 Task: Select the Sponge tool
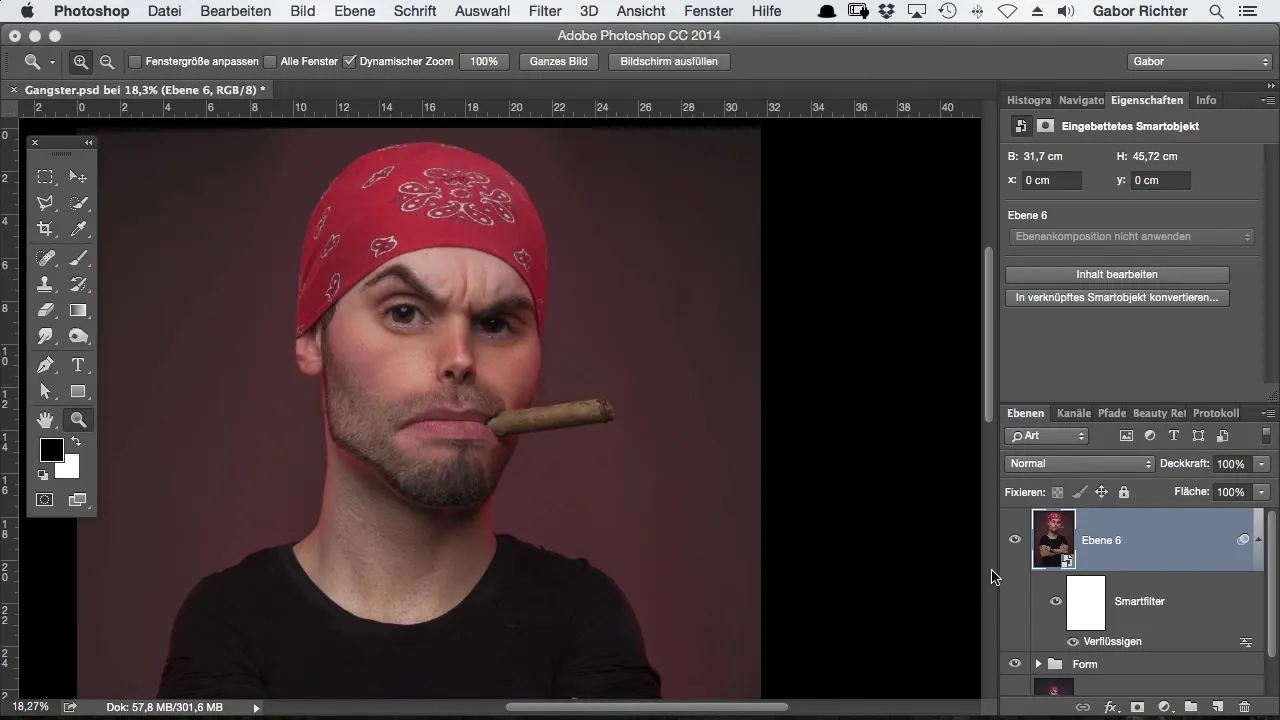pos(78,337)
